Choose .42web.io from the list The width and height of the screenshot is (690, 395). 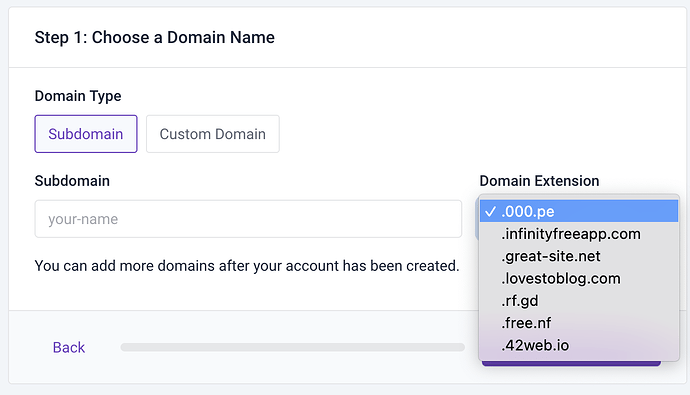(579, 345)
